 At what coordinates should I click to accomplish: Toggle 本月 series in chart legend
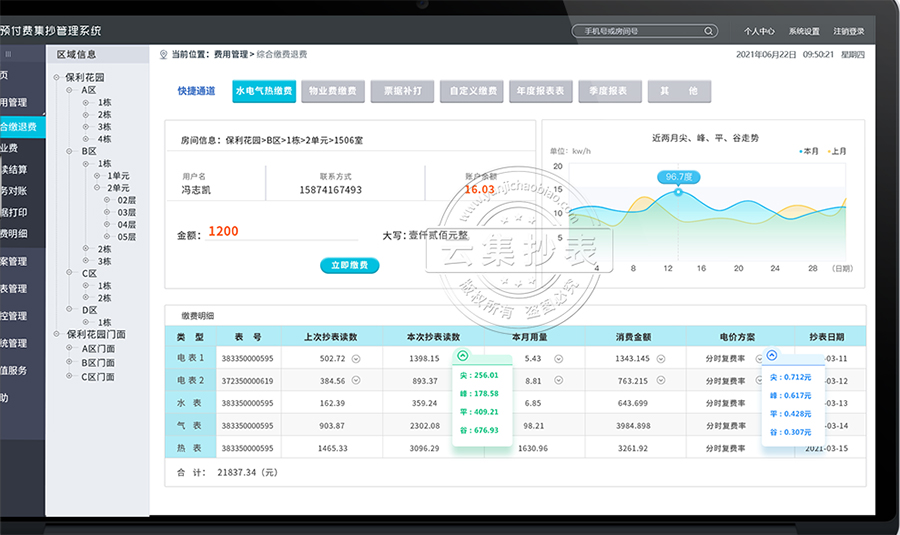(x=809, y=151)
